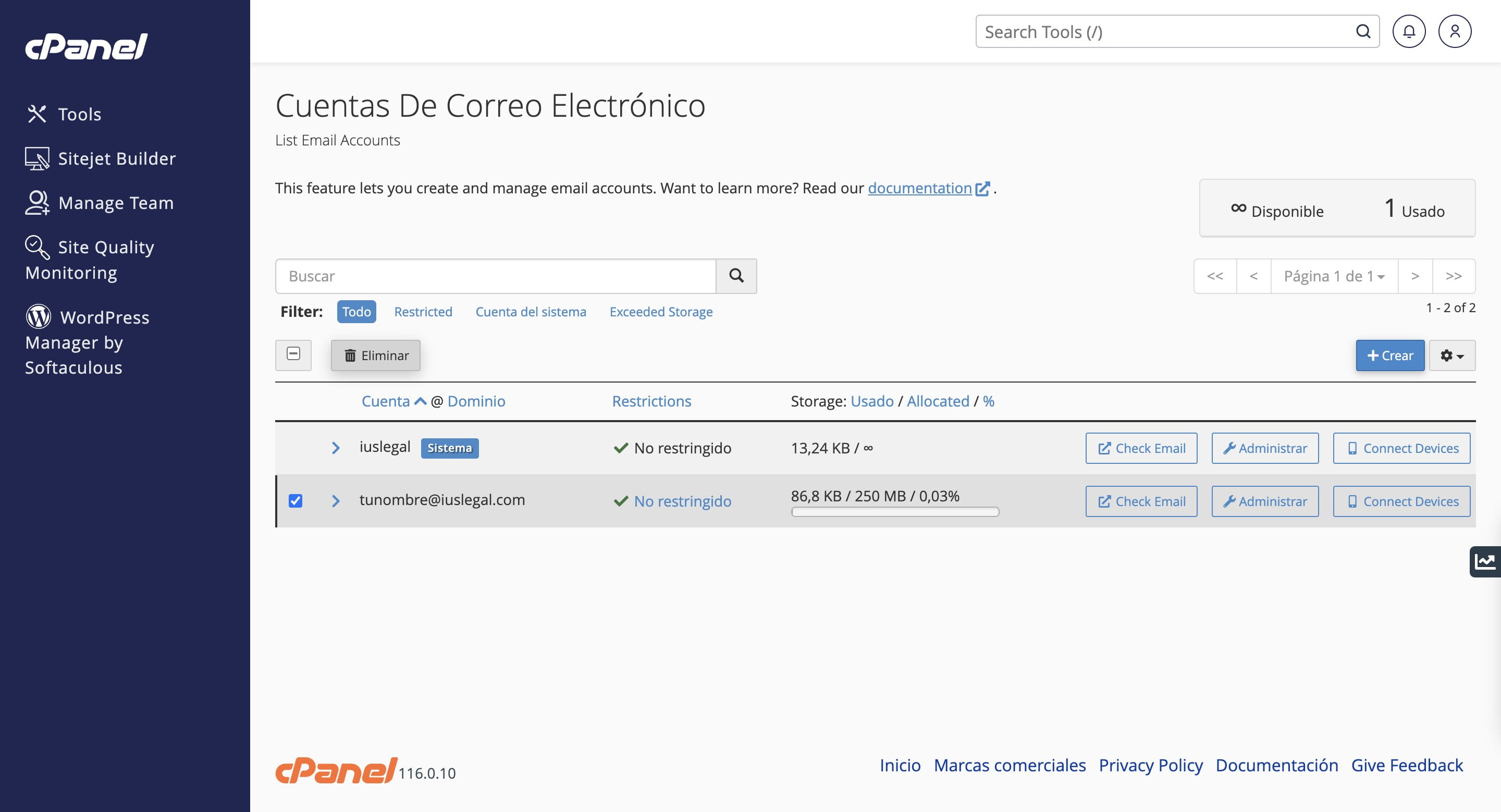This screenshot has width=1501, height=812.
Task: Click the magnifier search button next to Buscar
Action: click(x=736, y=276)
